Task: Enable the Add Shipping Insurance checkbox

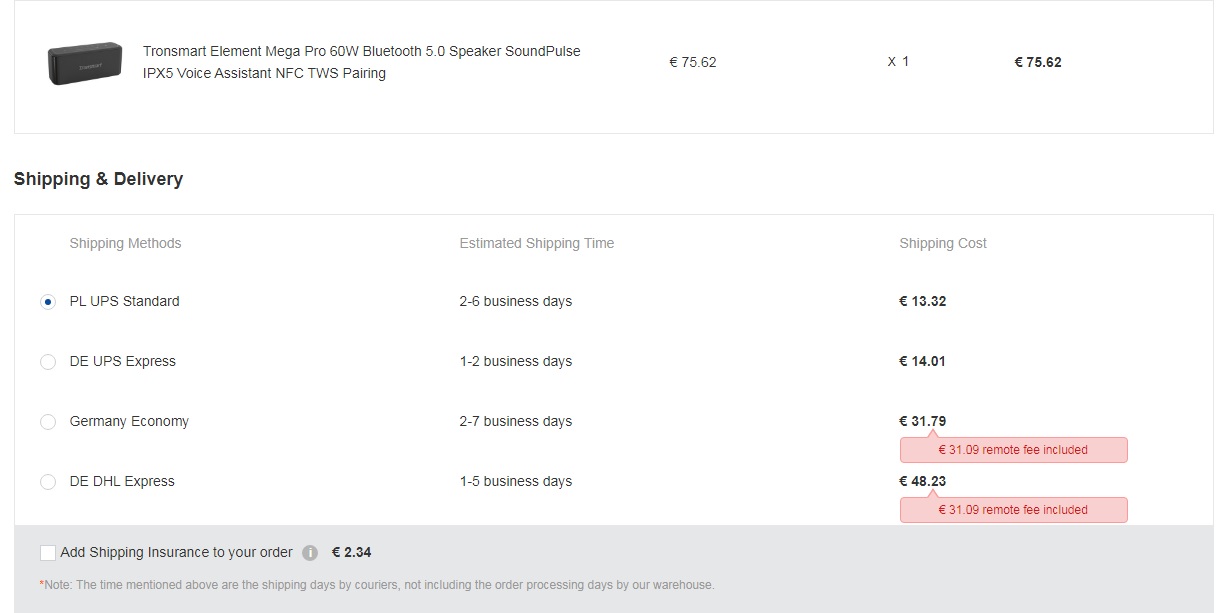Action: pyautogui.click(x=48, y=553)
